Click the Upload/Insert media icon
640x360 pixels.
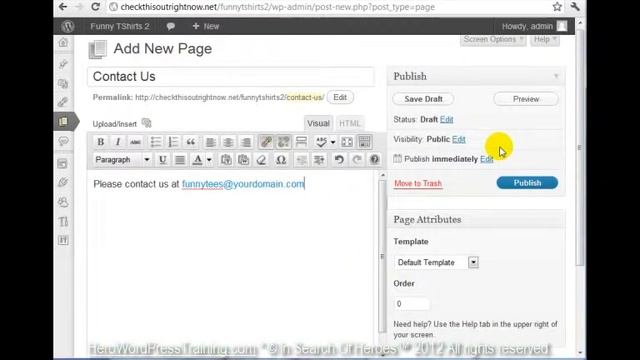point(147,123)
